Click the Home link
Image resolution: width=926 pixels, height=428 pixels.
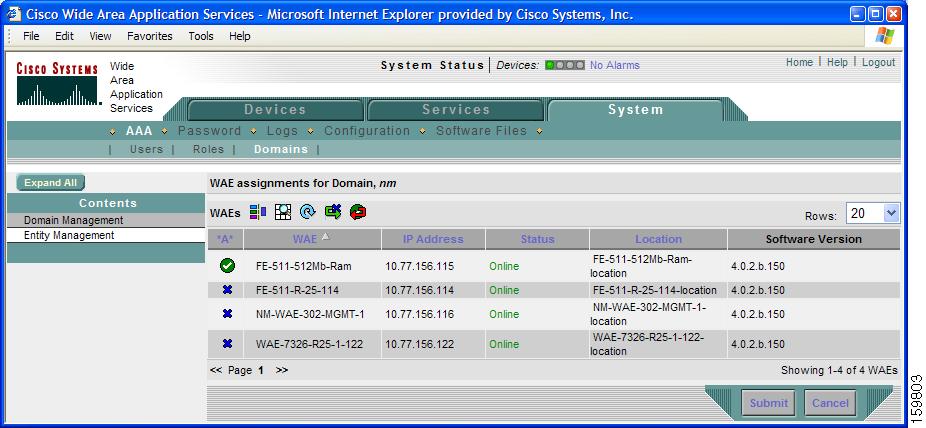point(799,62)
